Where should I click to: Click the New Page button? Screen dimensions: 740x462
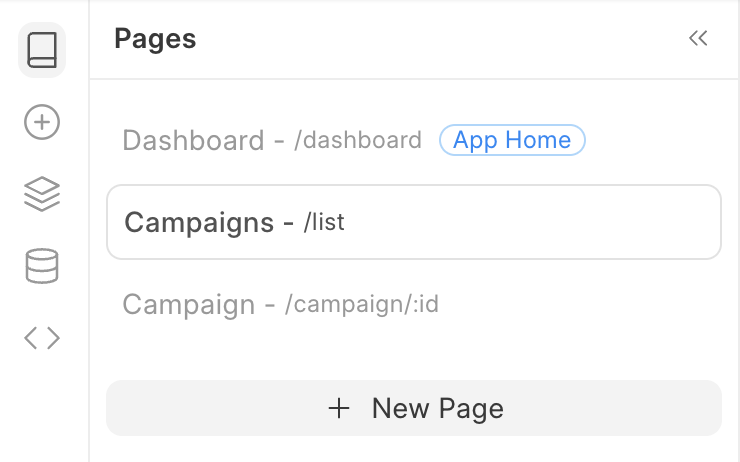click(413, 408)
